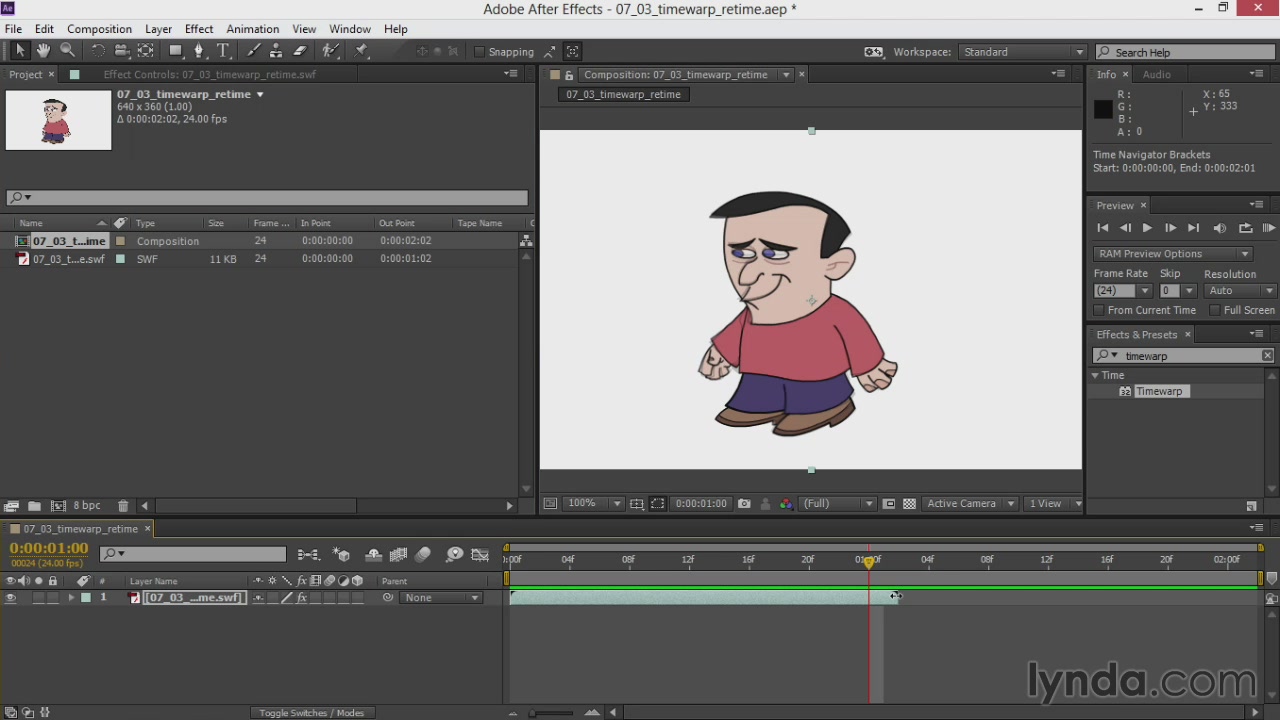Select the Pen tool
Image resolution: width=1280 pixels, height=720 pixels.
click(x=199, y=51)
